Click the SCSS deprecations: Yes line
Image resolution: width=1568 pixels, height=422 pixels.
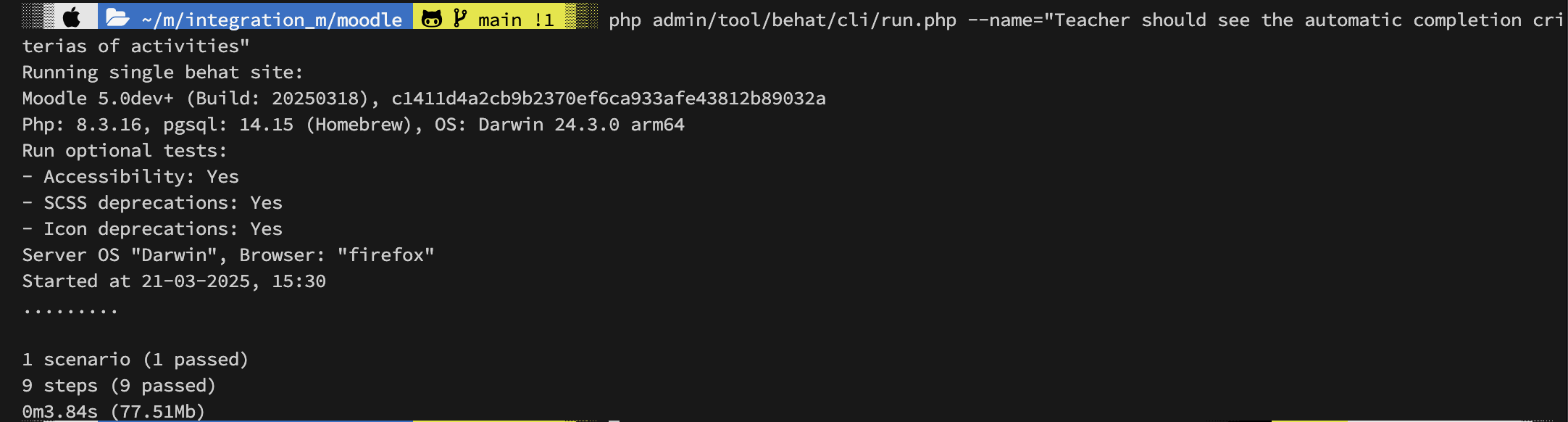[152, 203]
